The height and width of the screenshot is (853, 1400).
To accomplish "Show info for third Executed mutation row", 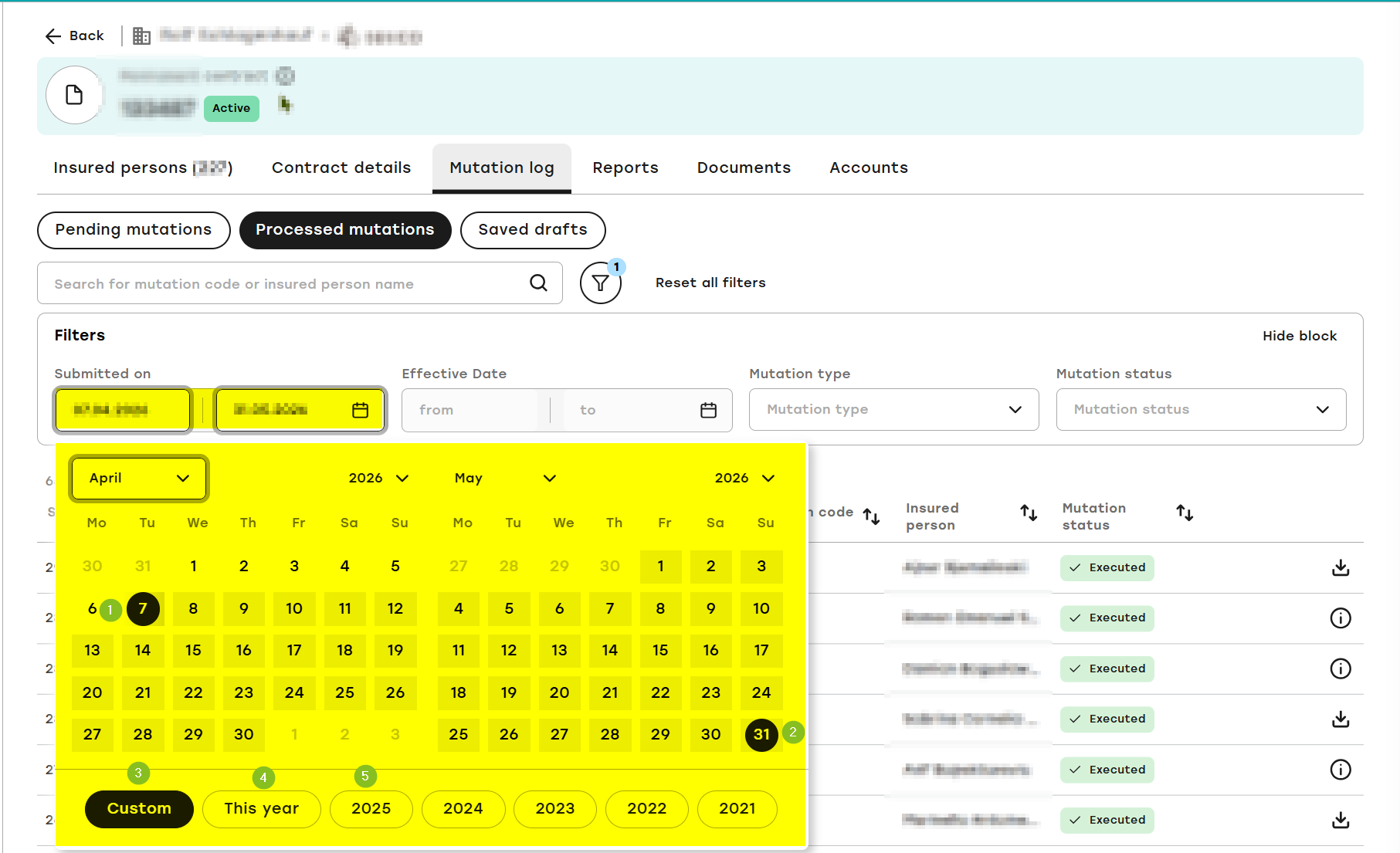I will coord(1341,669).
